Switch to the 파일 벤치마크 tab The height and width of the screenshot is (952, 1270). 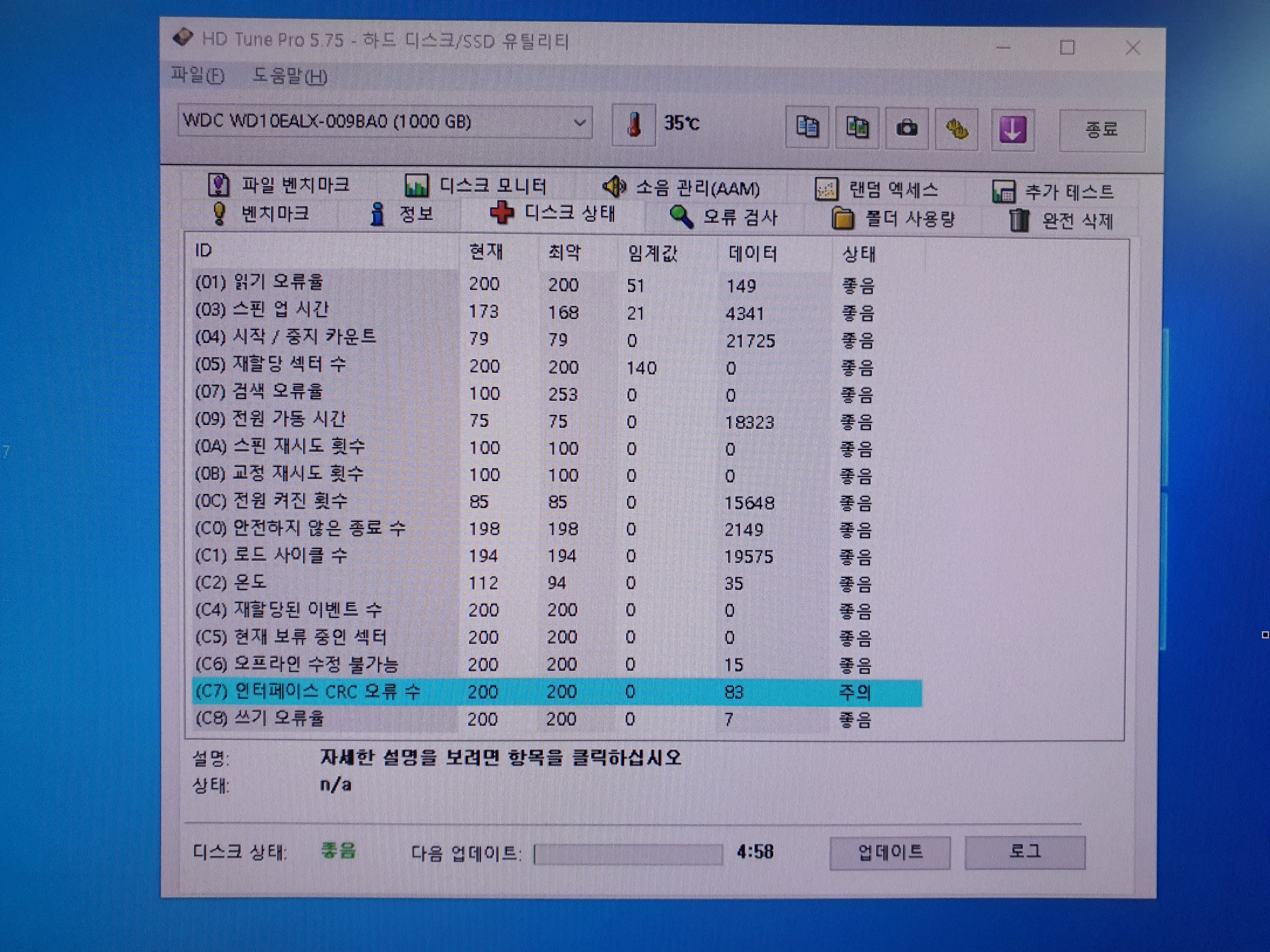(x=279, y=185)
